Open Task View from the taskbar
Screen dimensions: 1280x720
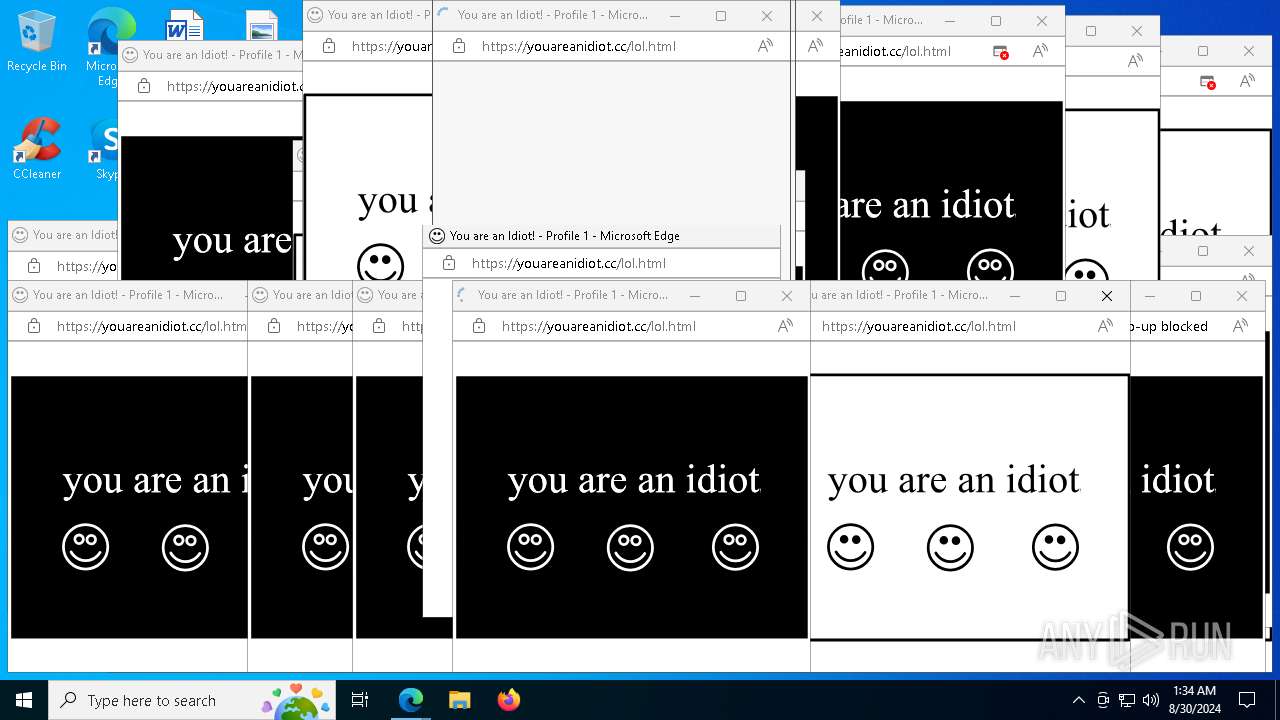point(360,700)
